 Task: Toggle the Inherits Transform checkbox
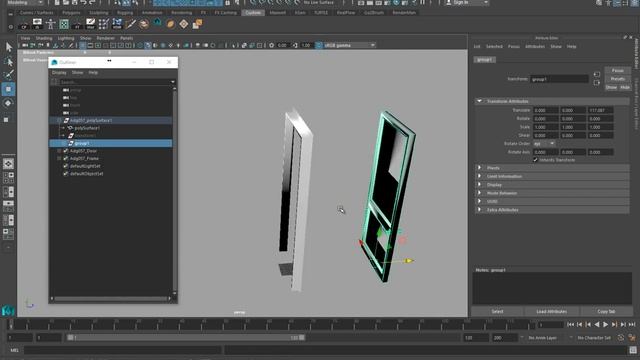(535, 160)
